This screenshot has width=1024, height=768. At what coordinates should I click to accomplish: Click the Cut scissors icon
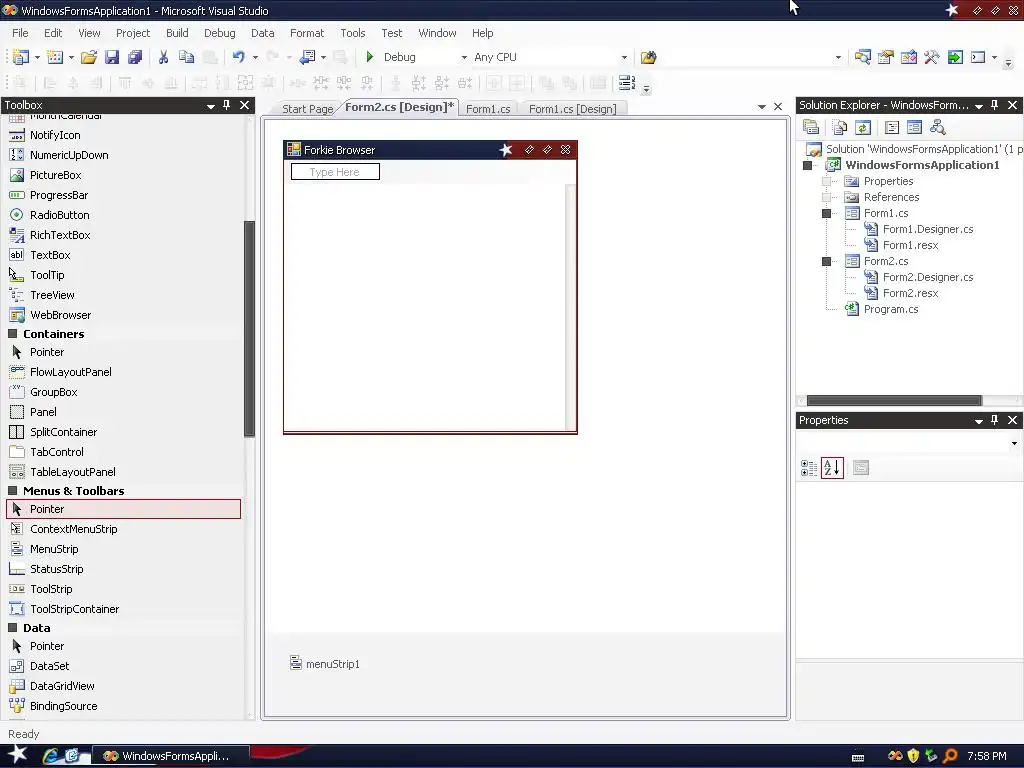click(163, 57)
